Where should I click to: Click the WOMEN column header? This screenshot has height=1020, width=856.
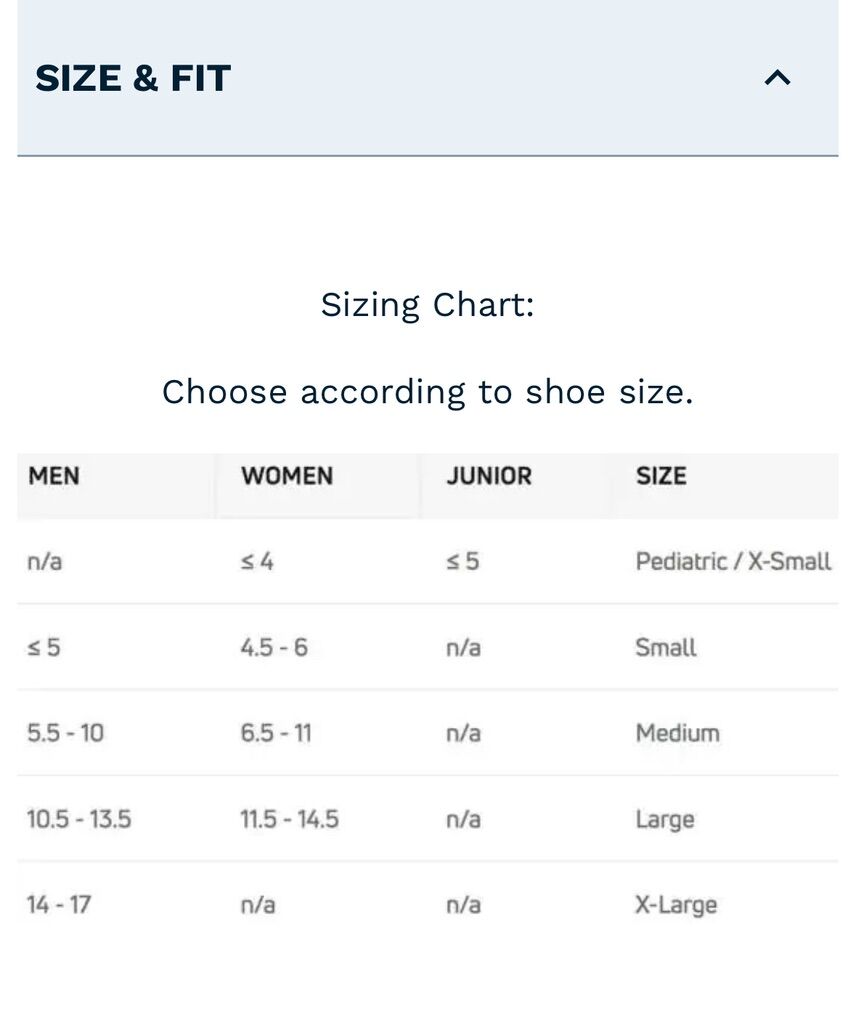[x=287, y=476]
